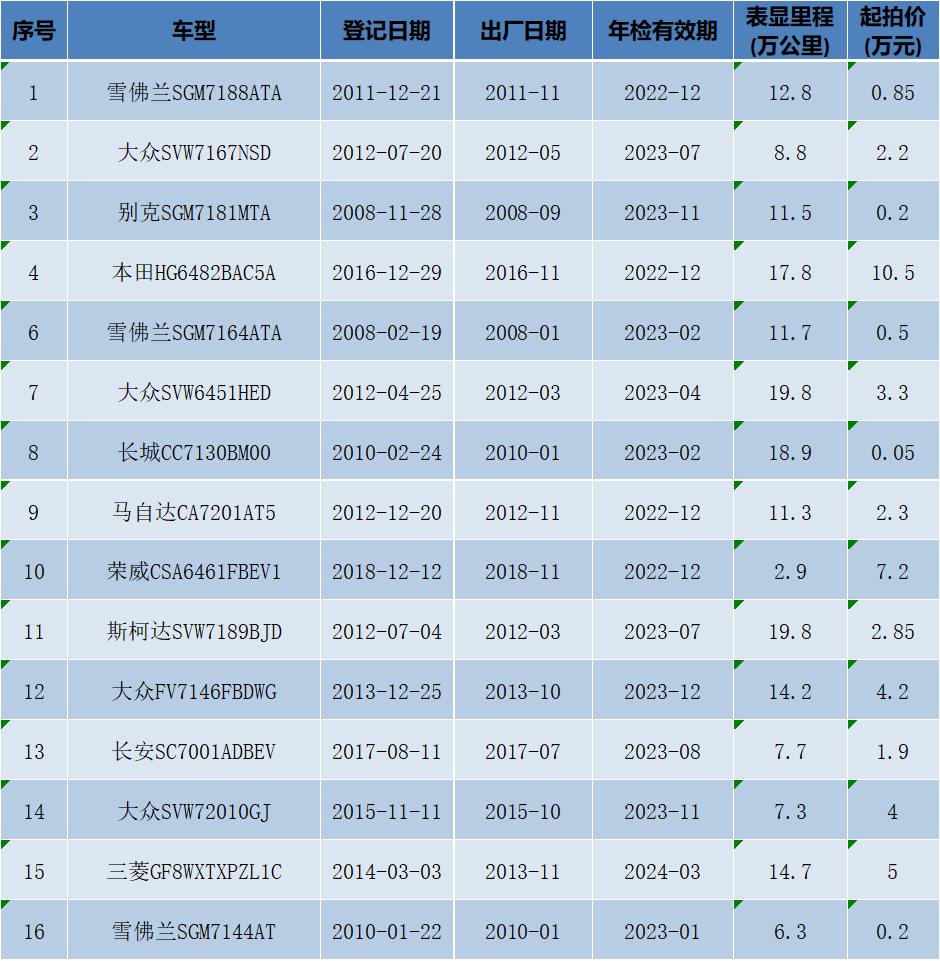Select starting price 2.85
The height and width of the screenshot is (961, 940).
pyautogui.click(x=893, y=631)
